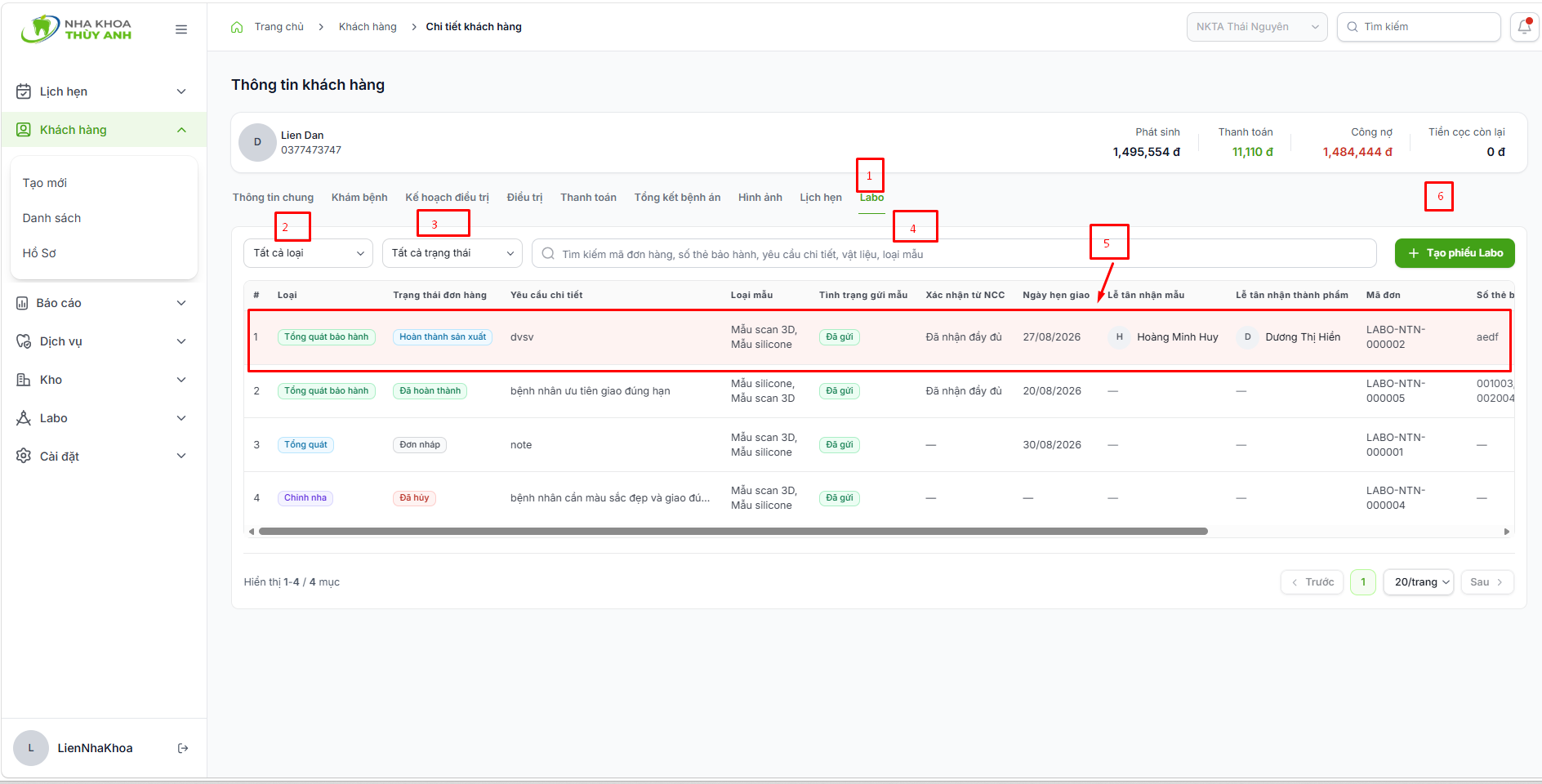Viewport: 1542px width, 784px height.
Task: Open Danh sách in the sidebar submenu
Action: [51, 218]
